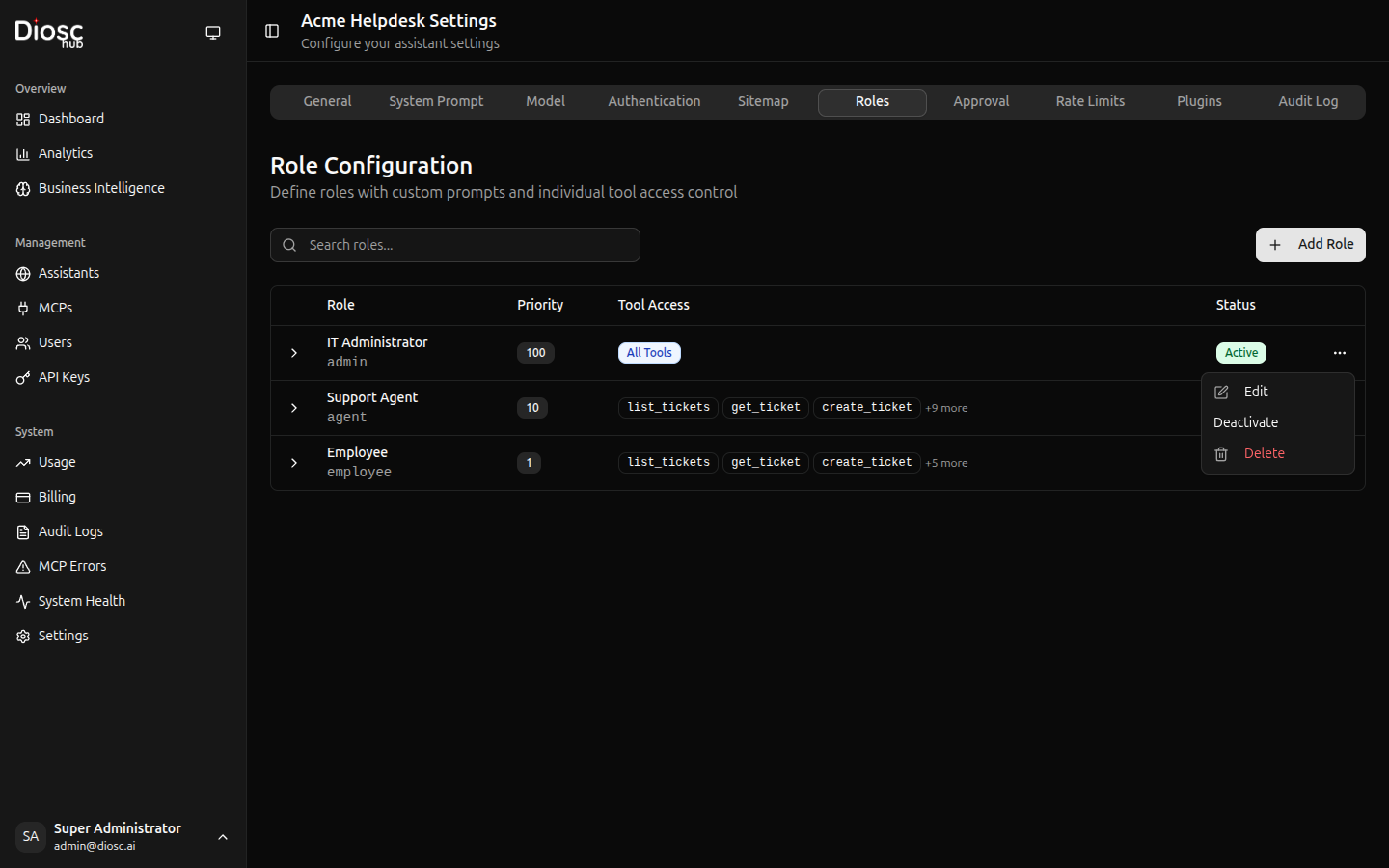Screen dimensions: 1389x868
Task: Expand the Employee role row
Action: coord(294,463)
